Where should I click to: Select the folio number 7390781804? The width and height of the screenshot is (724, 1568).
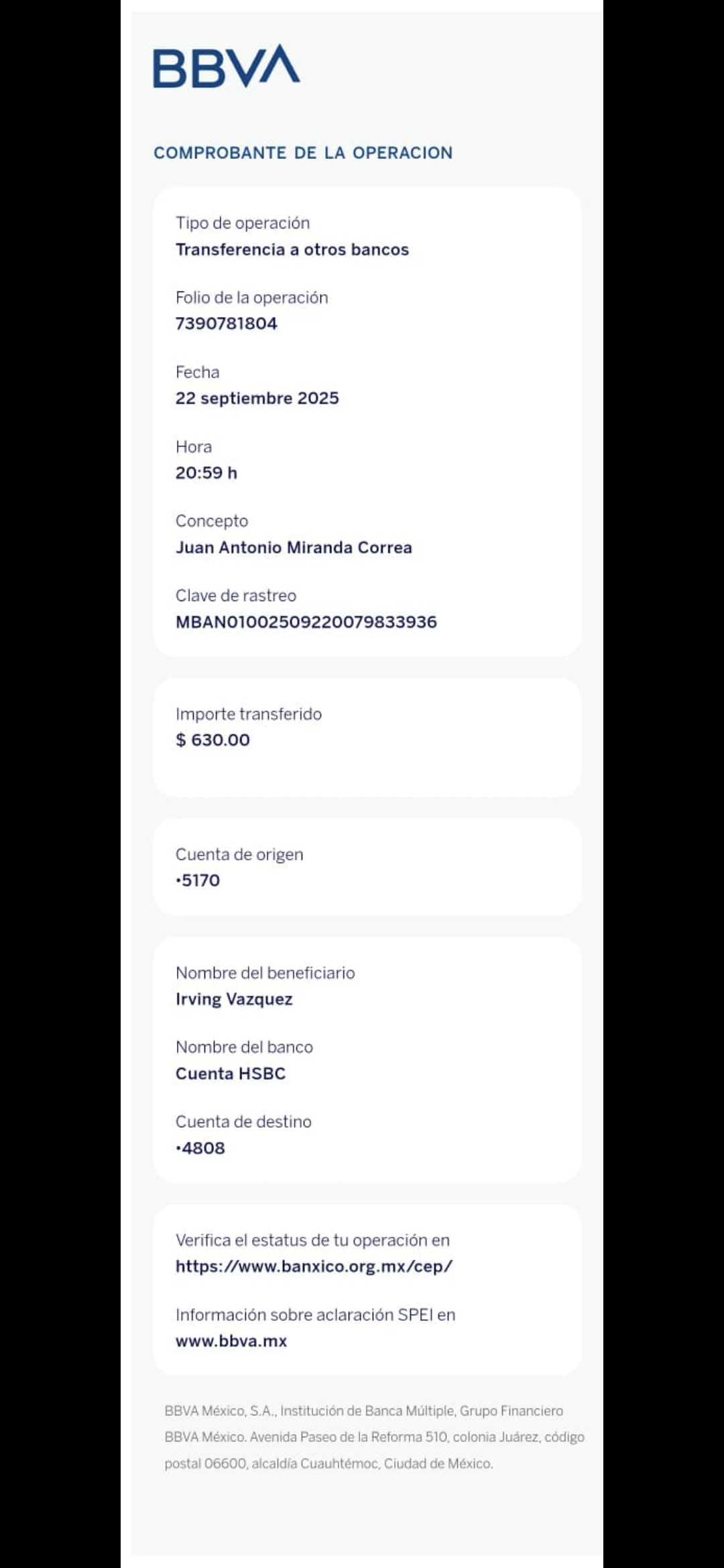tap(227, 324)
